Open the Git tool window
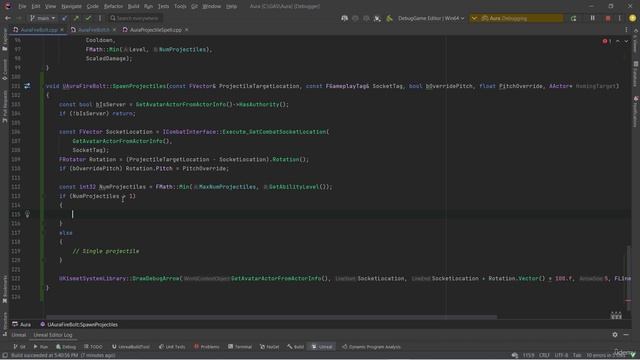This screenshot has width=640, height=360. [20, 347]
